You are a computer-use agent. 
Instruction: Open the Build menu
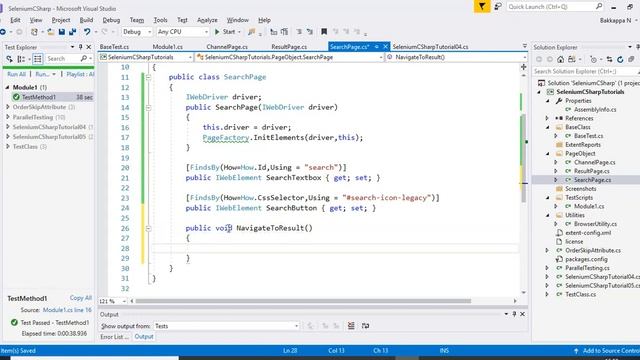tap(86, 20)
